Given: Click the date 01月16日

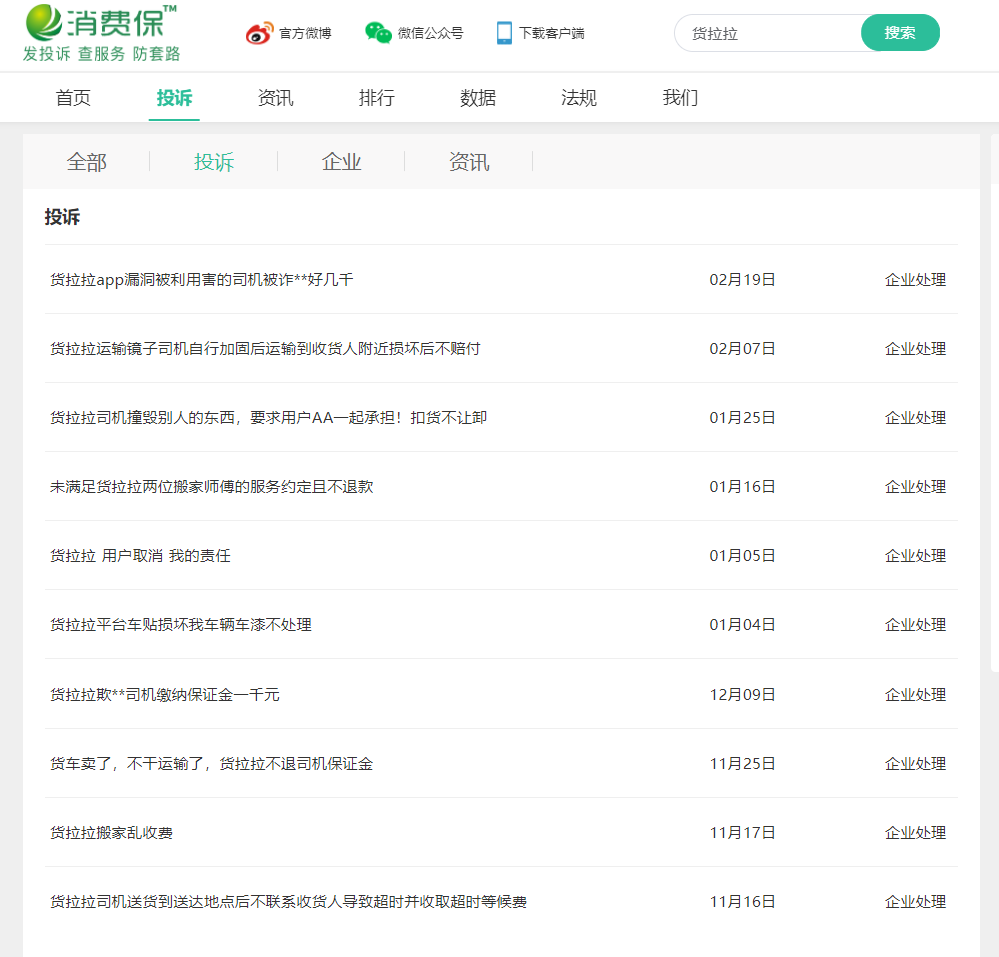Looking at the screenshot, I should pyautogui.click(x=742, y=487).
